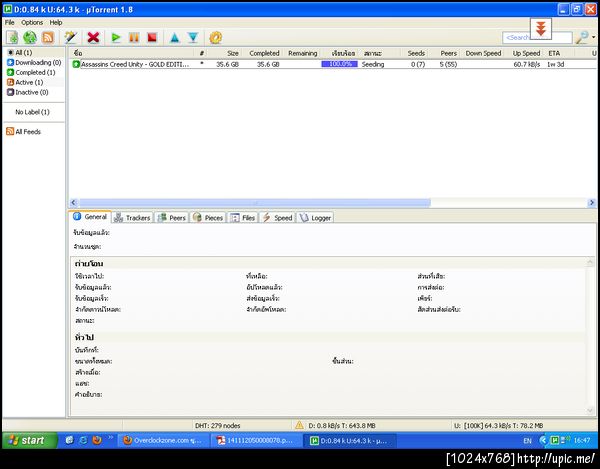This screenshot has width=600, height=469.
Task: Switch to the Logger tab
Action: pyautogui.click(x=315, y=218)
